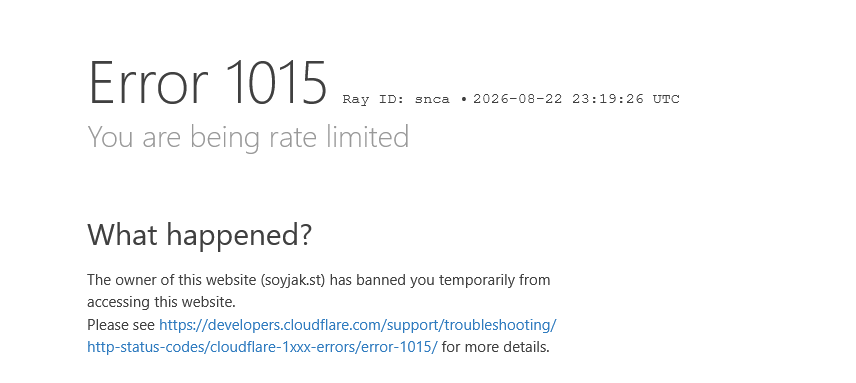The width and height of the screenshot is (856, 383).
Task: Click the bullet separator after the Ray ID
Action: click(463, 99)
